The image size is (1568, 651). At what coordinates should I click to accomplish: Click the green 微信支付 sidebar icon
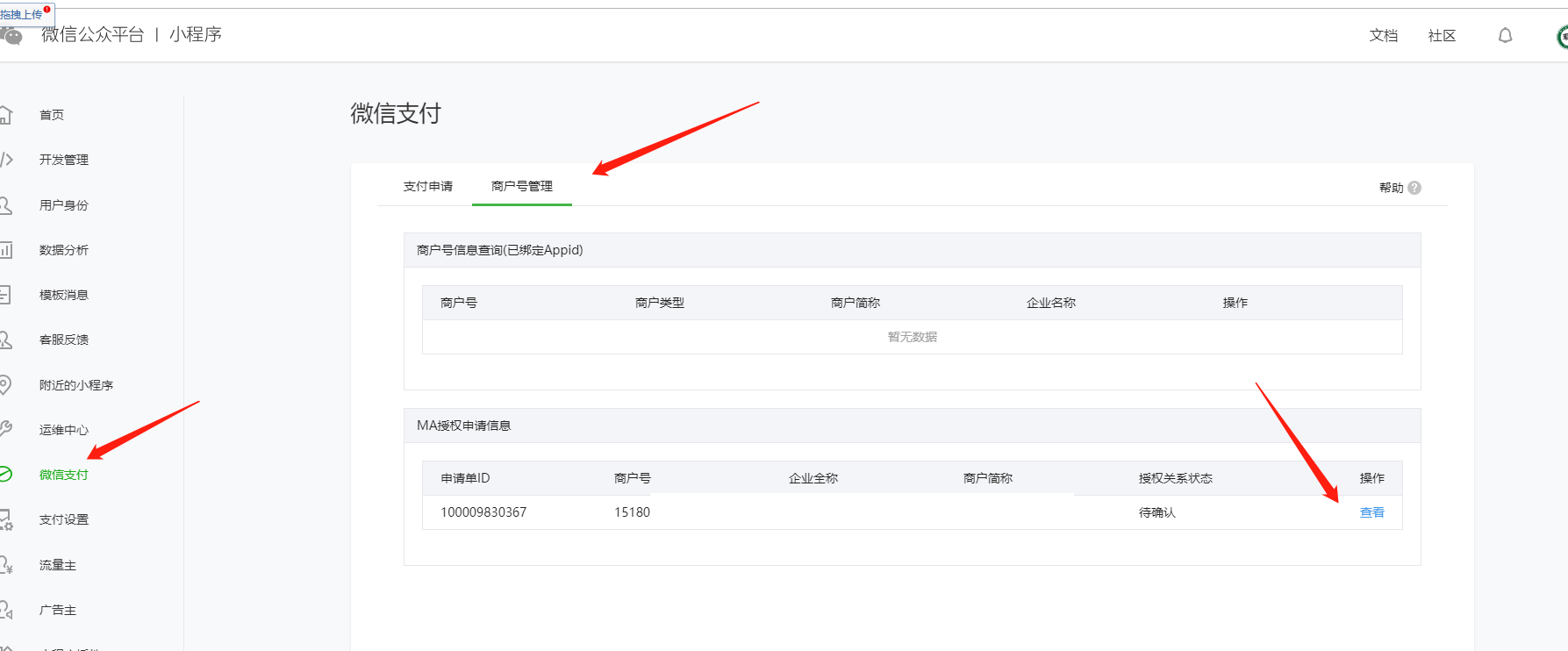click(5, 475)
